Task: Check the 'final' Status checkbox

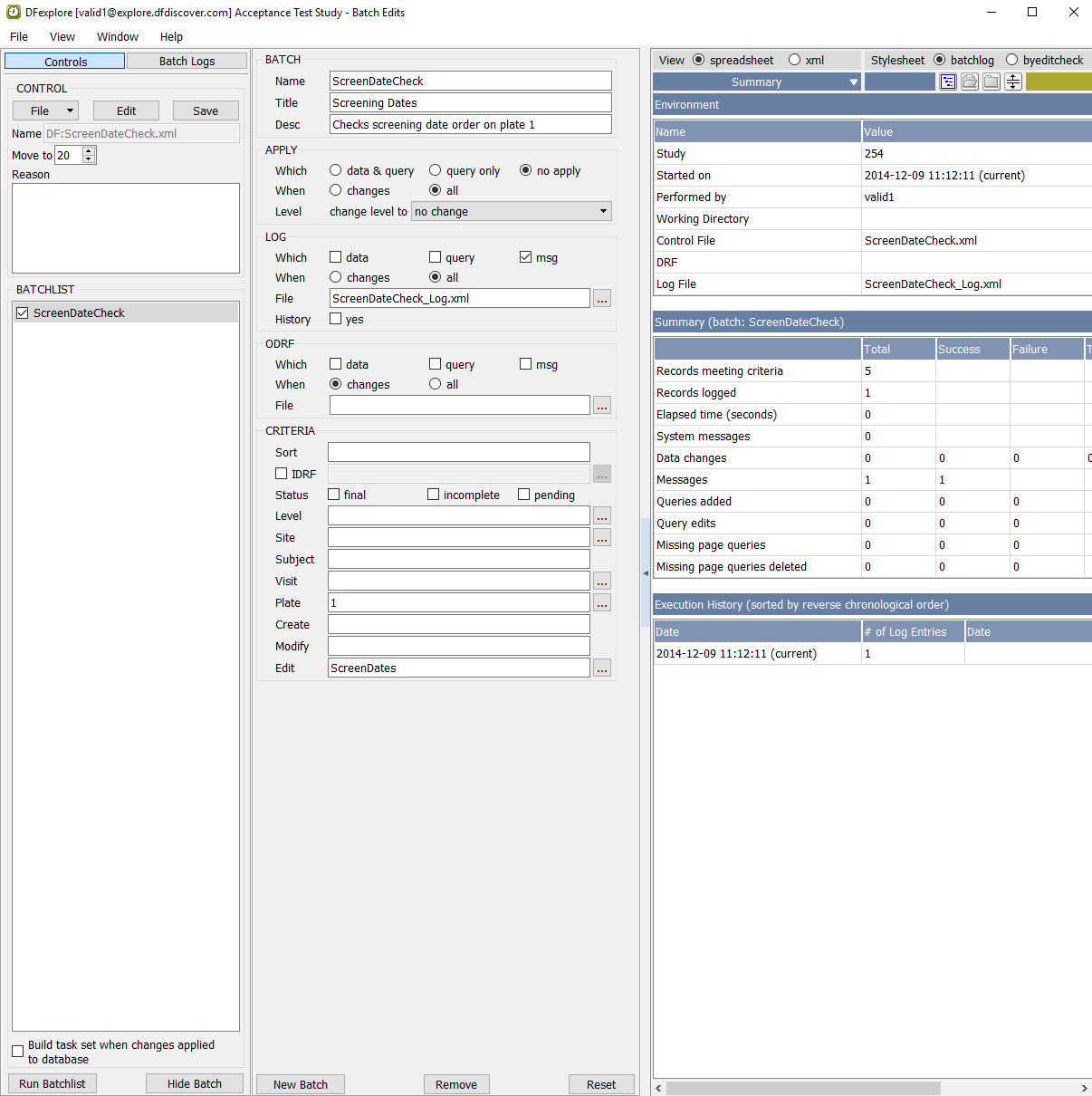Action: [x=334, y=495]
